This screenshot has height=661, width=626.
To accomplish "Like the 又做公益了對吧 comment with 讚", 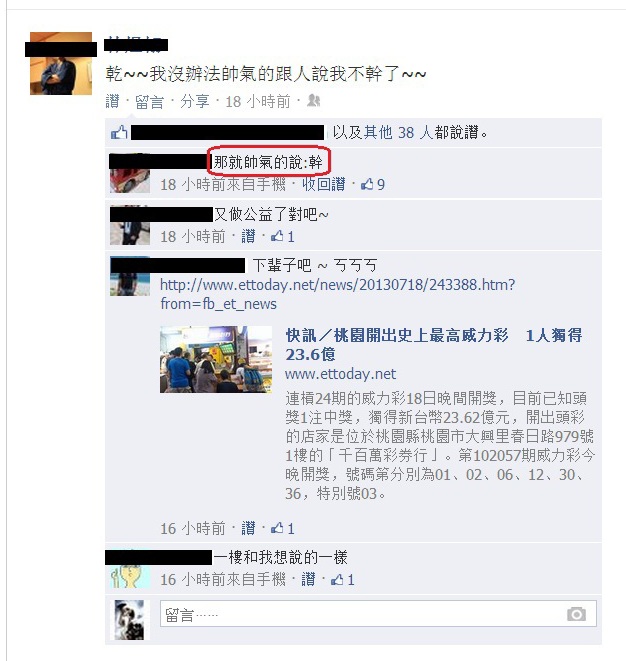I will pyautogui.click(x=248, y=236).
